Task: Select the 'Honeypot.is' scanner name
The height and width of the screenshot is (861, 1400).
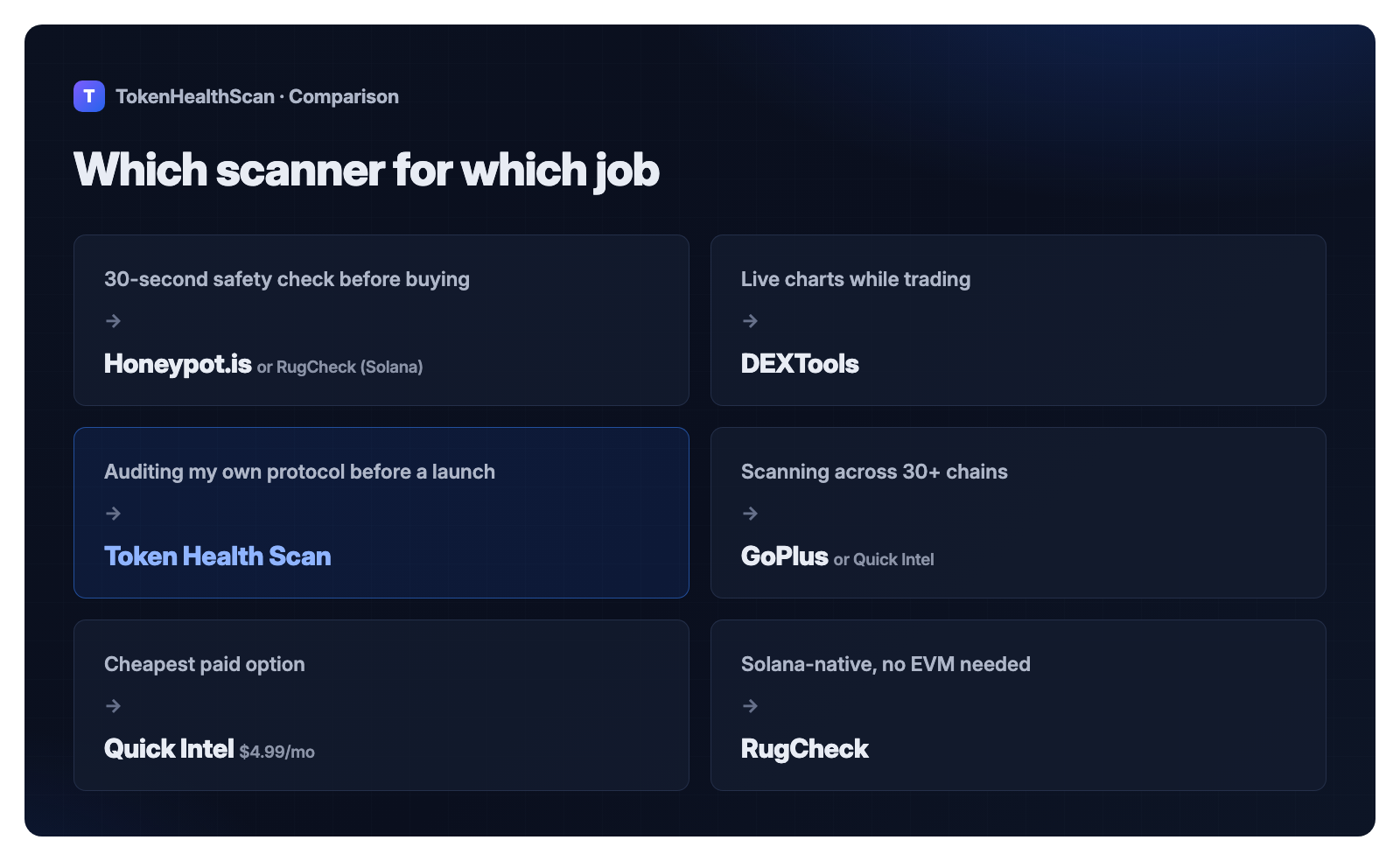Action: click(x=178, y=364)
